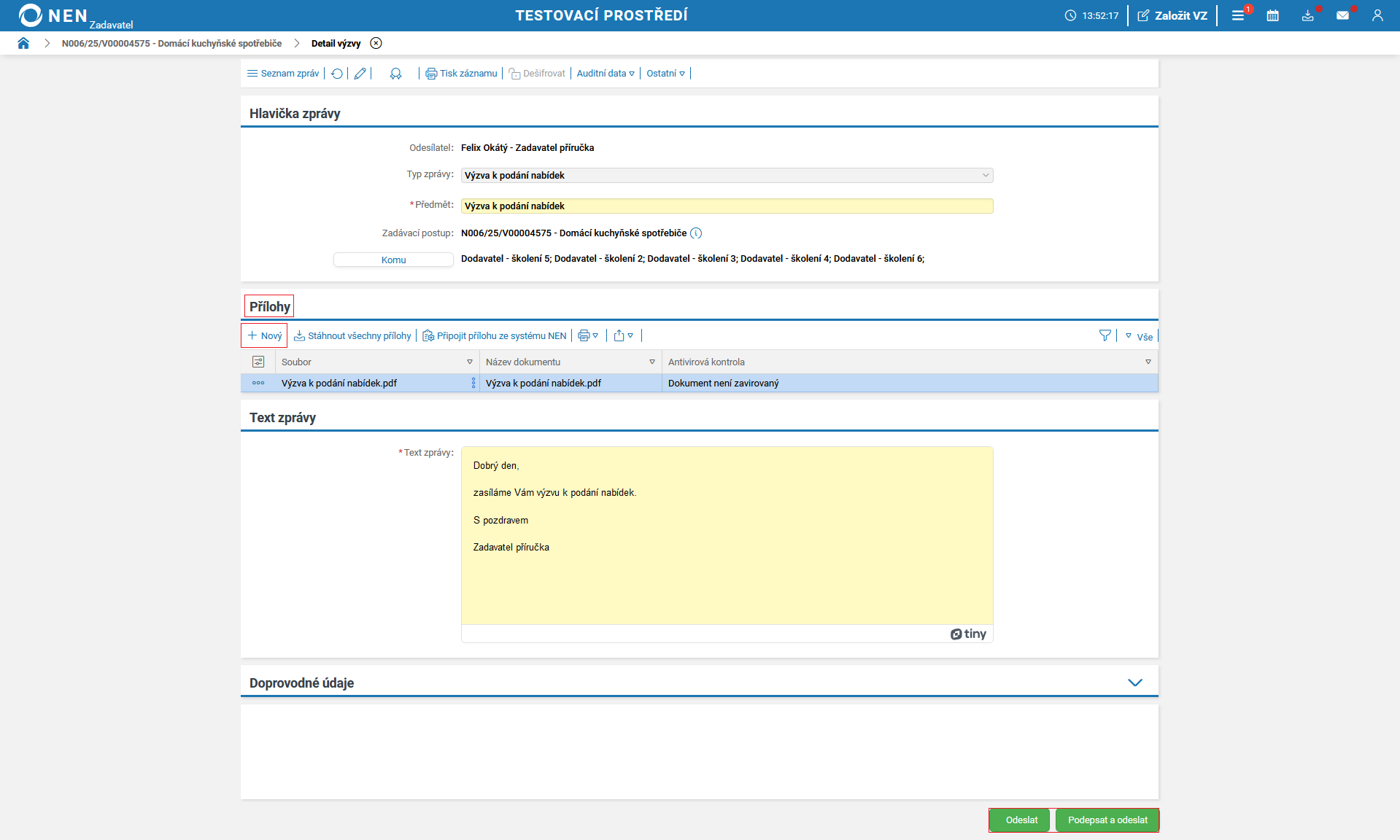Open Seznam zpráv list

tap(283, 74)
